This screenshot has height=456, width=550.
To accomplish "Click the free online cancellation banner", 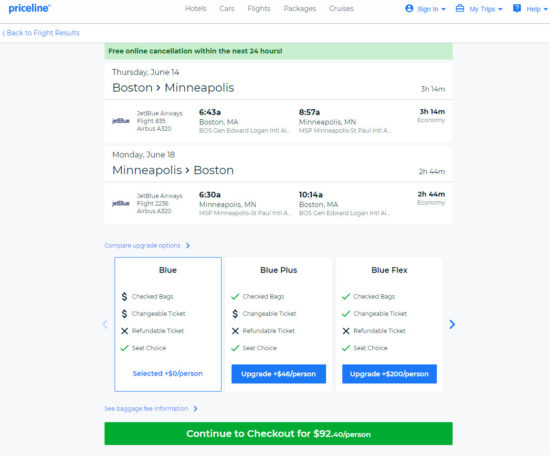I will coord(279,51).
